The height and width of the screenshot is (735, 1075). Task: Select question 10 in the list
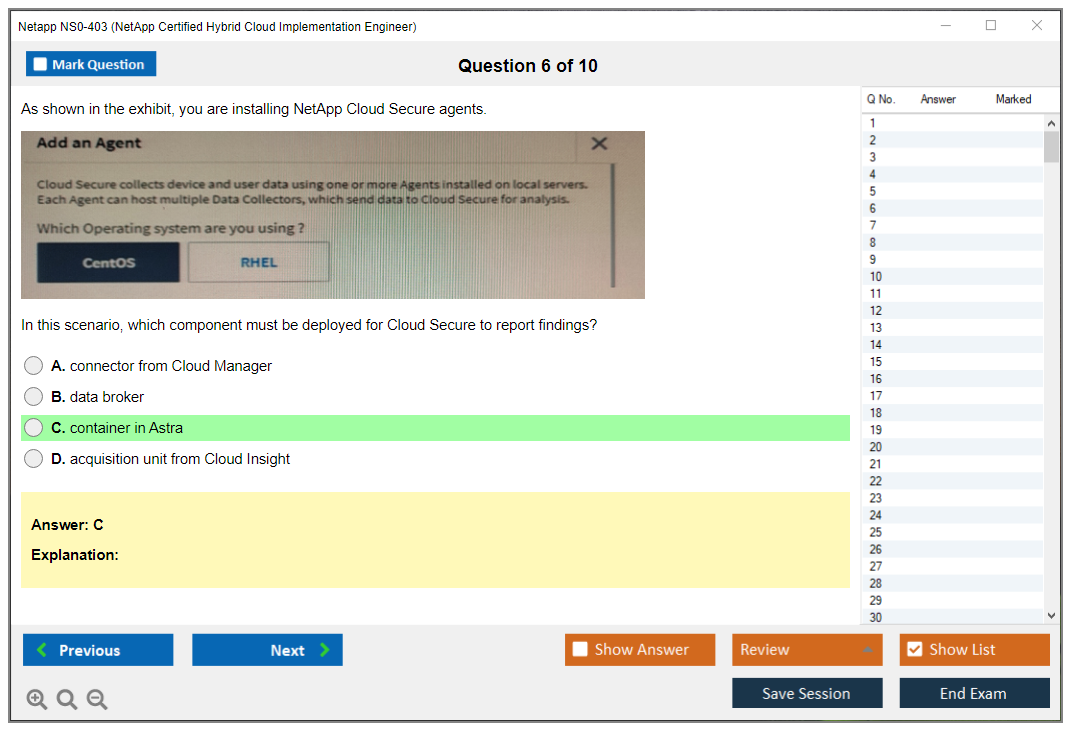click(x=876, y=277)
